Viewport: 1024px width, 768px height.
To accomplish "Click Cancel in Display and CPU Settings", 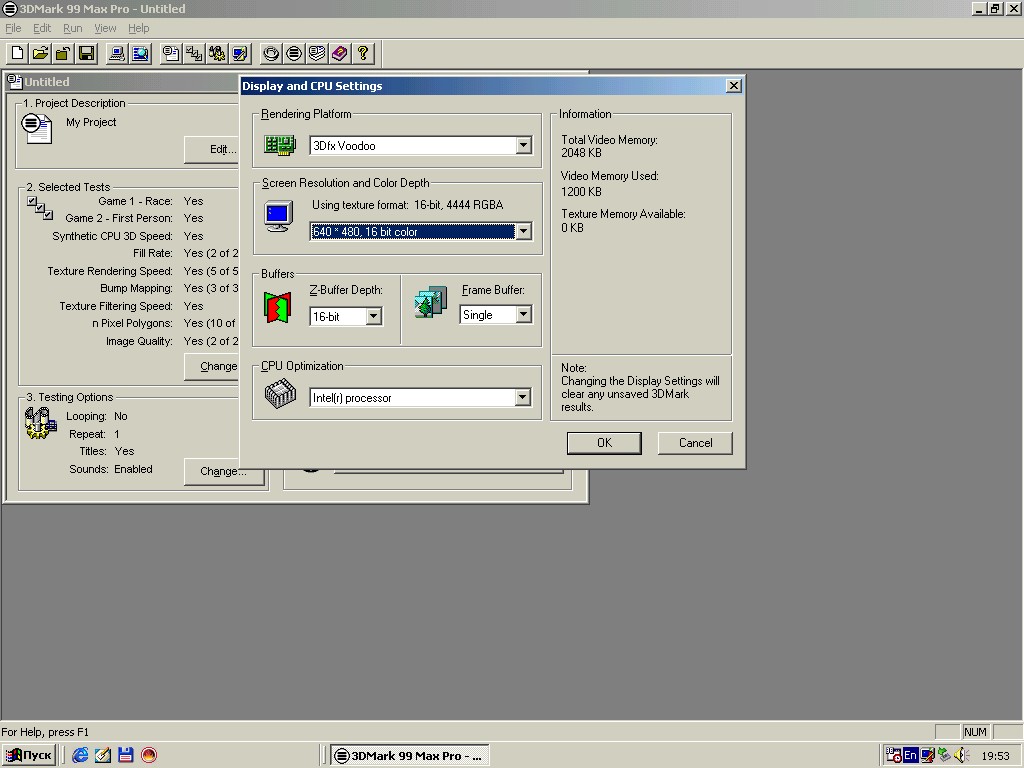I will pyautogui.click(x=696, y=443).
